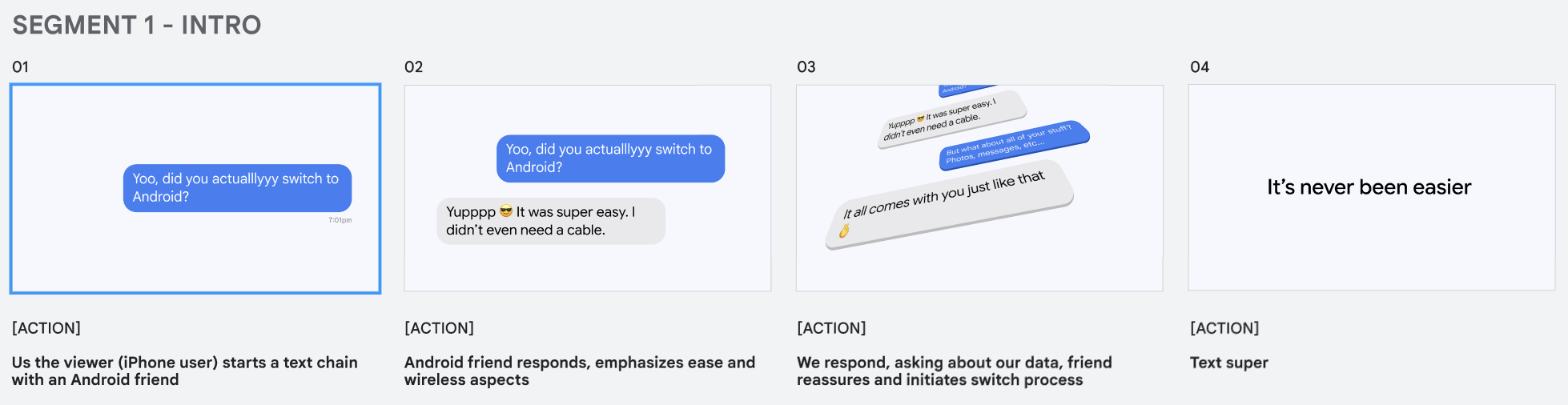Select storyboard frame 02 thumbnail
1568x405 pixels.
coord(588,188)
